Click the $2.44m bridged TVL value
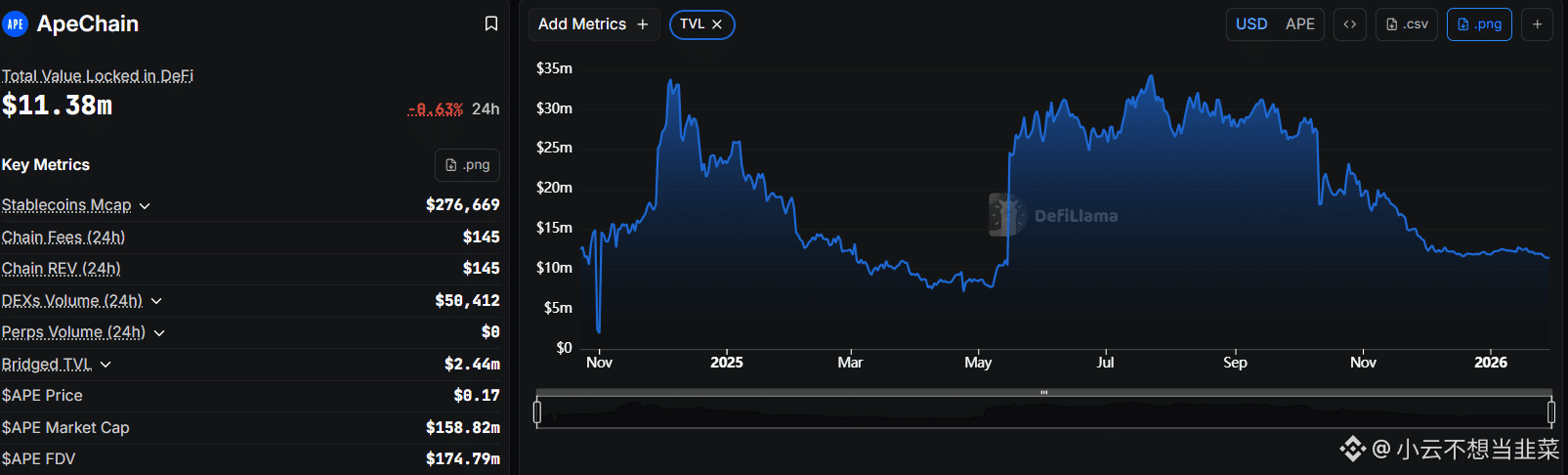This screenshot has height=475, width=1568. (x=473, y=365)
